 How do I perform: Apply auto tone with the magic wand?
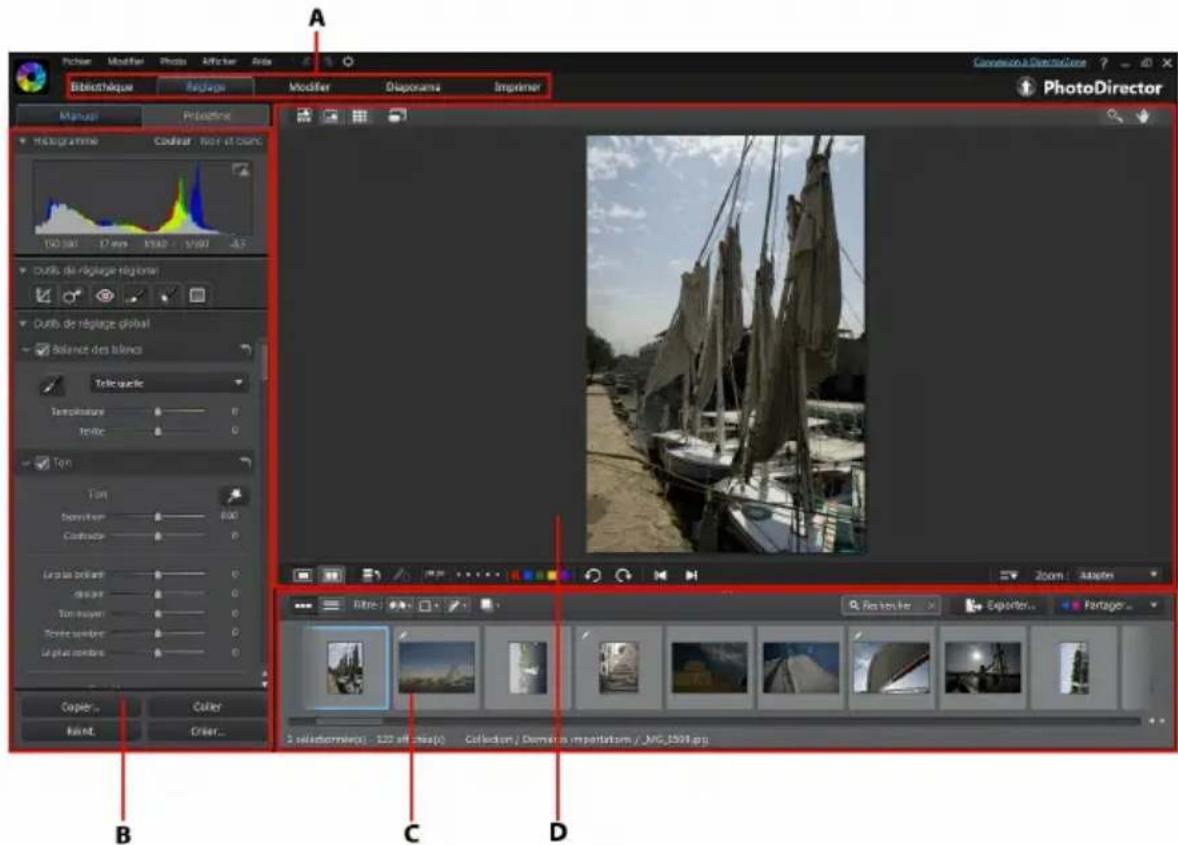pos(234,495)
